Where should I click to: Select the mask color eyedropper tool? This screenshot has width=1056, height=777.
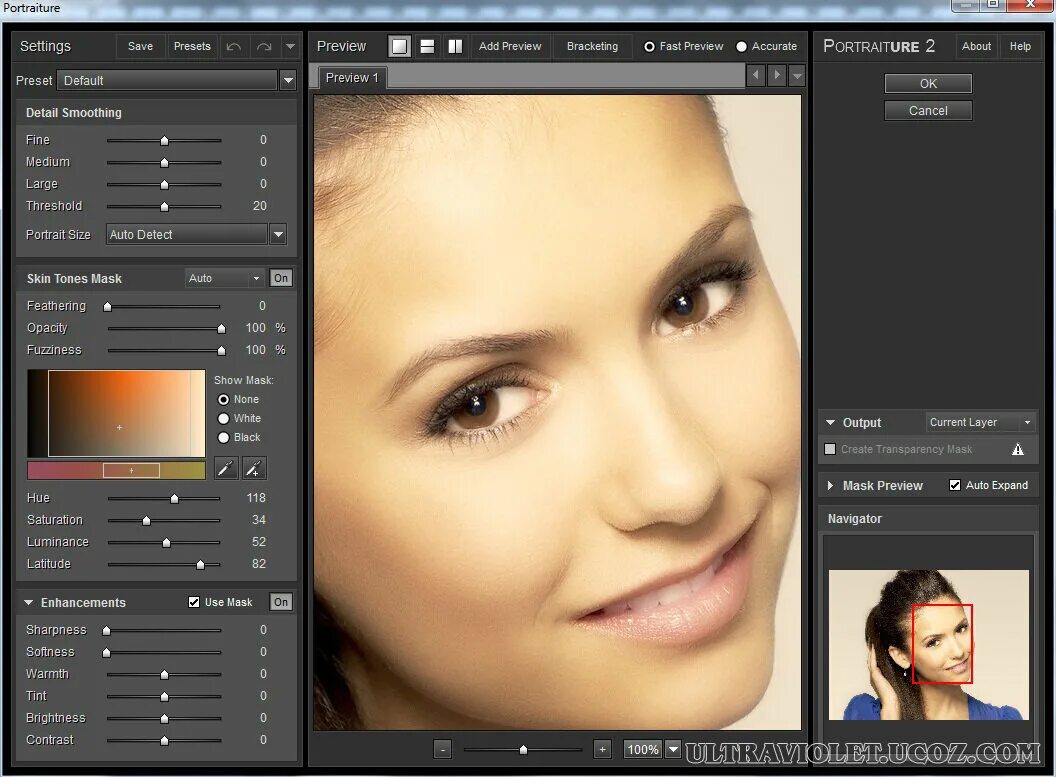coord(225,468)
